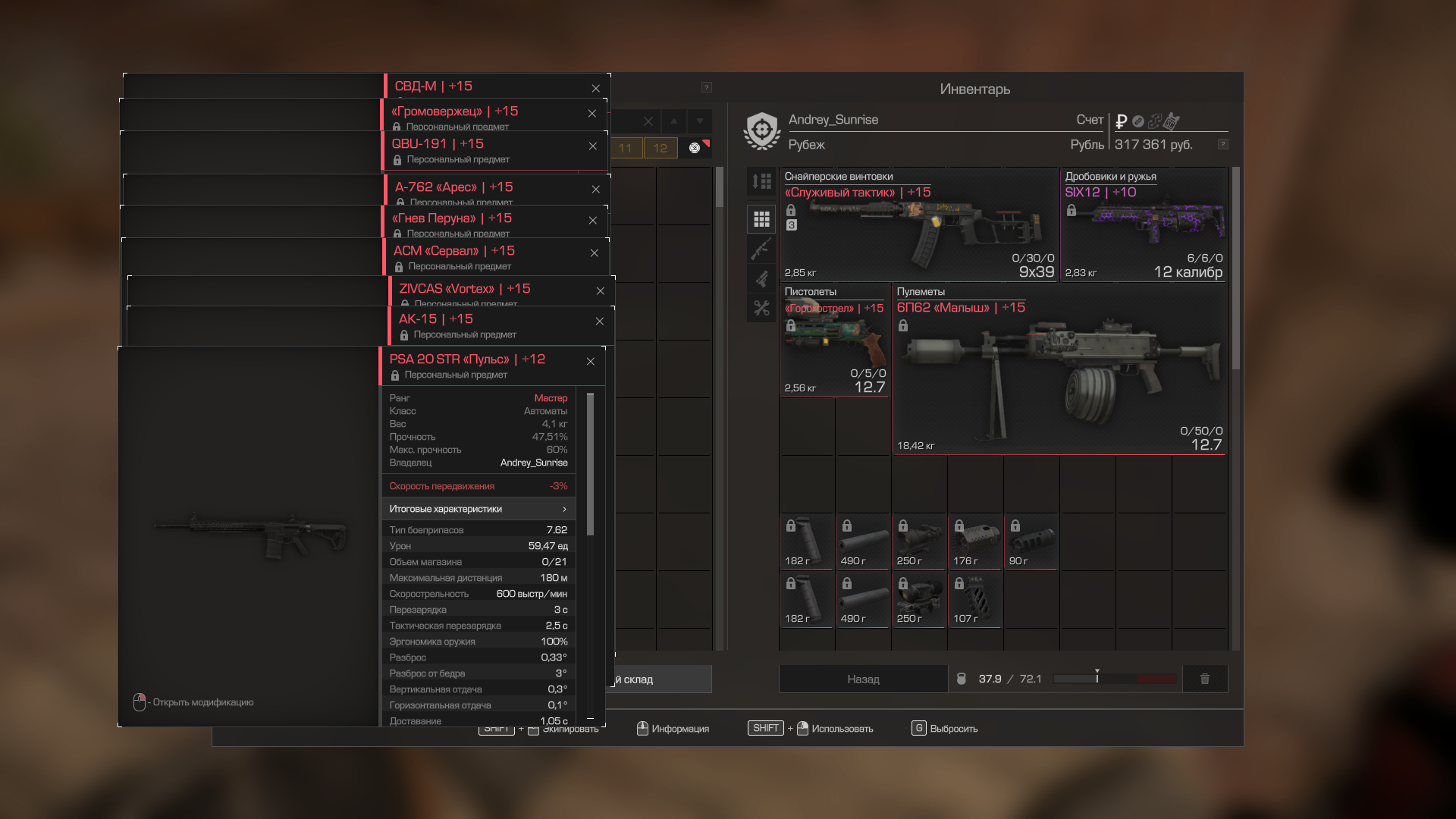Click the Рубеж faction label
1456x819 pixels.
coord(806,144)
